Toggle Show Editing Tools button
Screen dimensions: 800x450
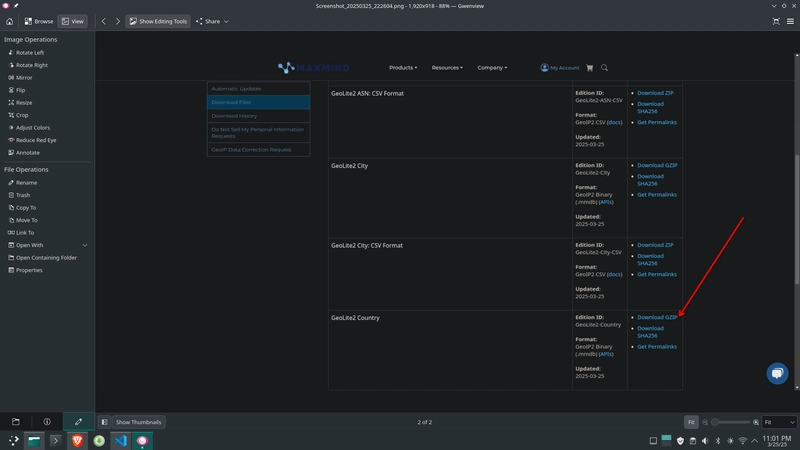tap(158, 21)
